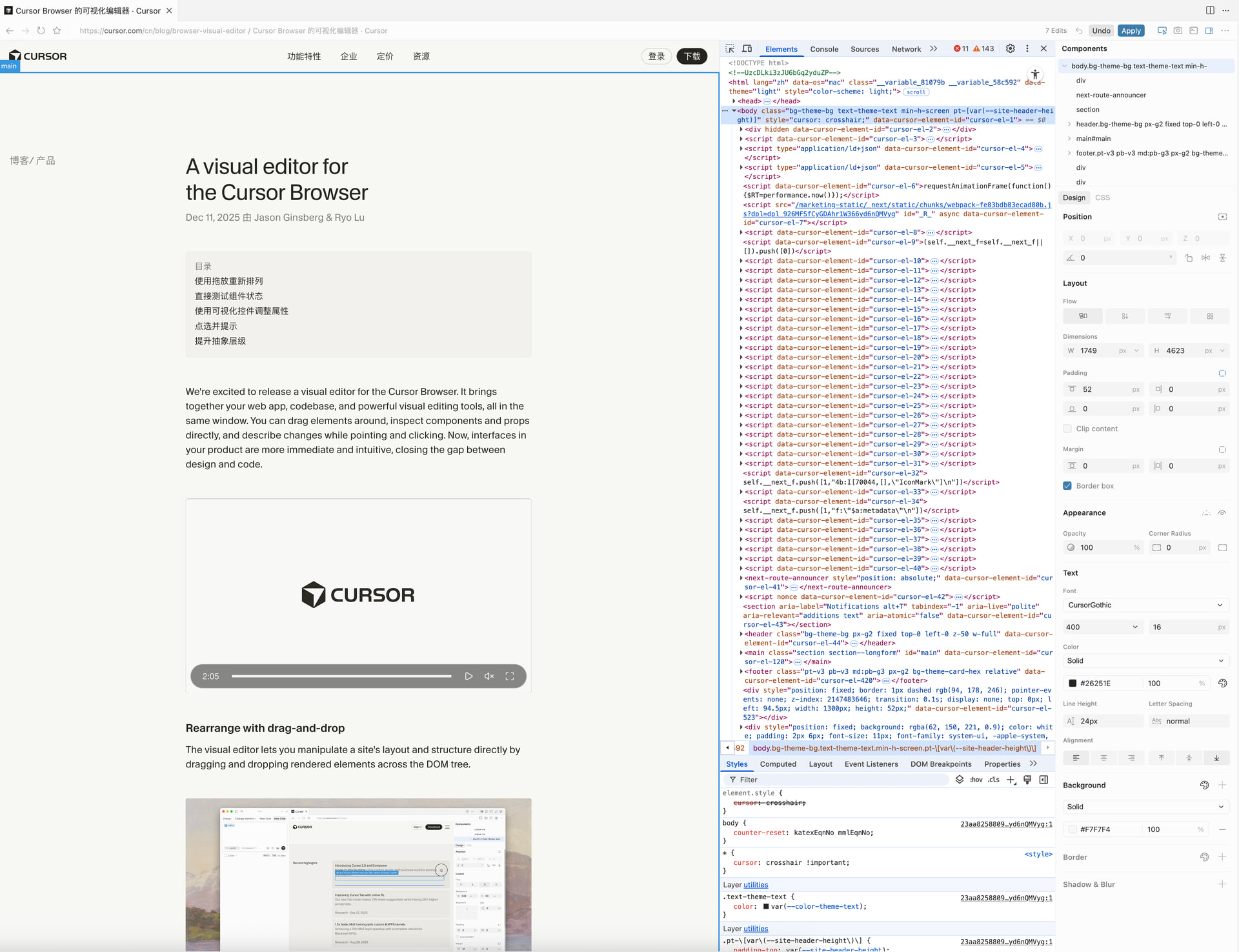
Task: Expand the head element in DOM tree
Action: point(734,101)
